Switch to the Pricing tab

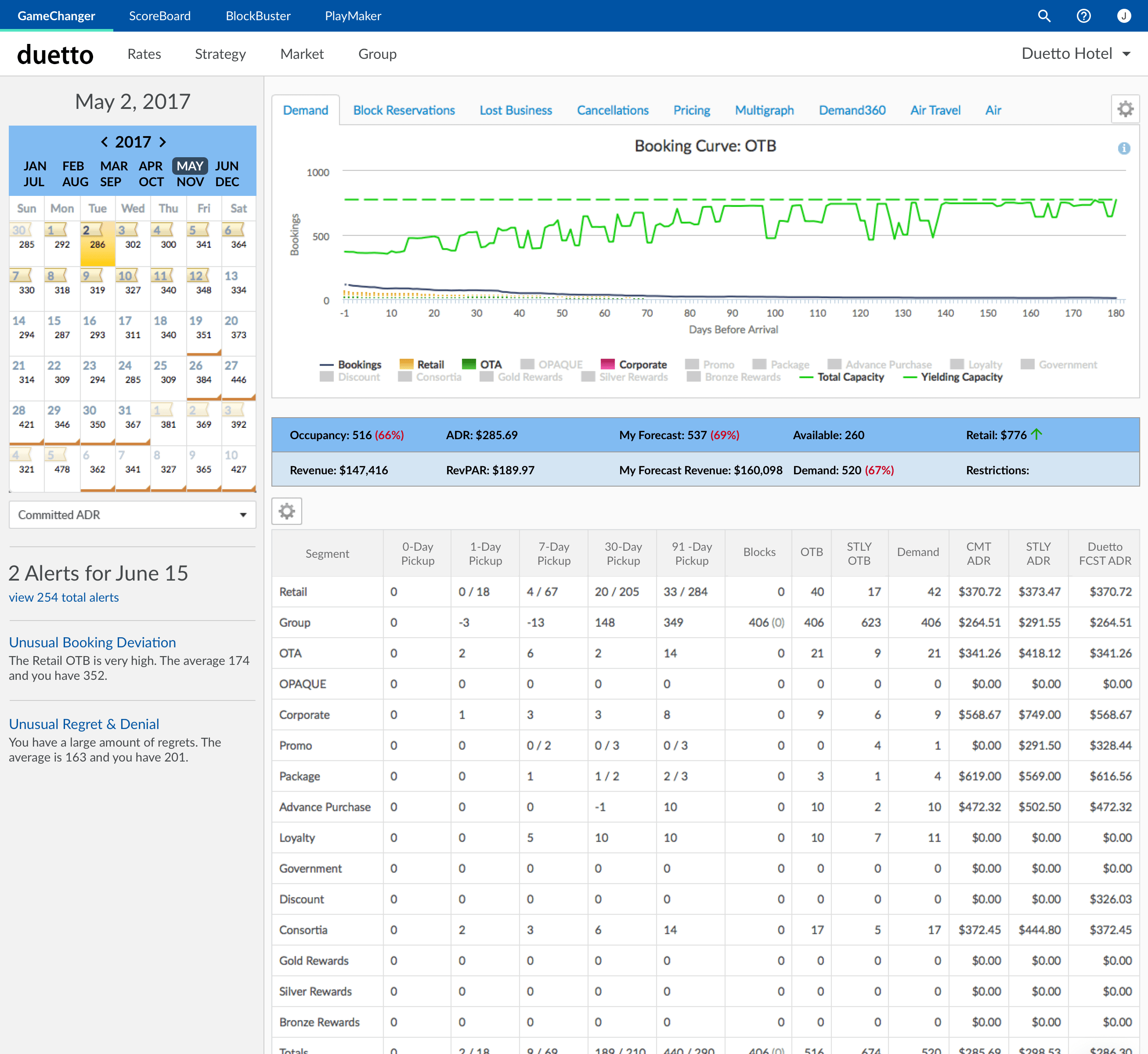click(x=691, y=110)
